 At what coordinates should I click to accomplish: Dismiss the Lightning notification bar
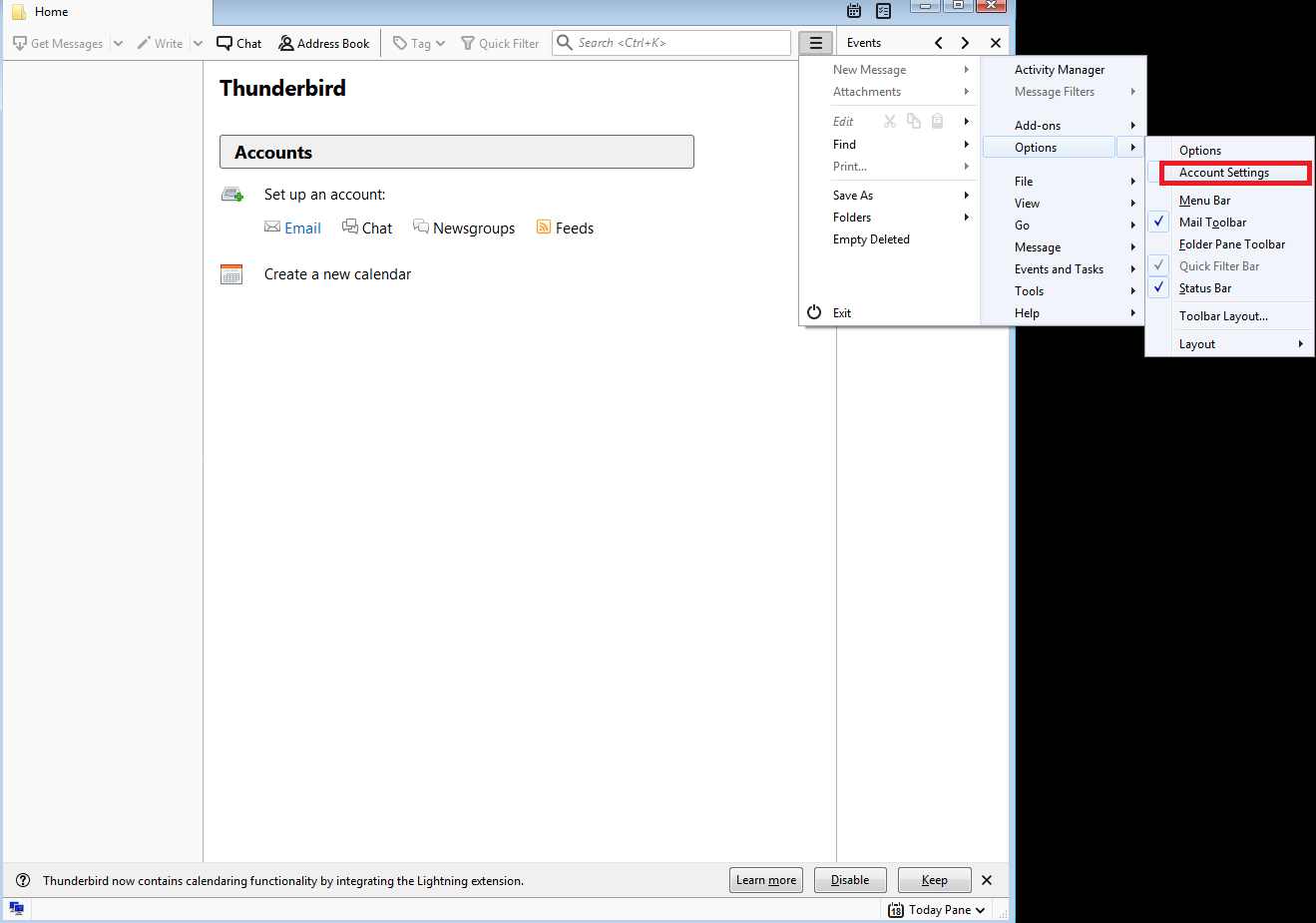(987, 880)
